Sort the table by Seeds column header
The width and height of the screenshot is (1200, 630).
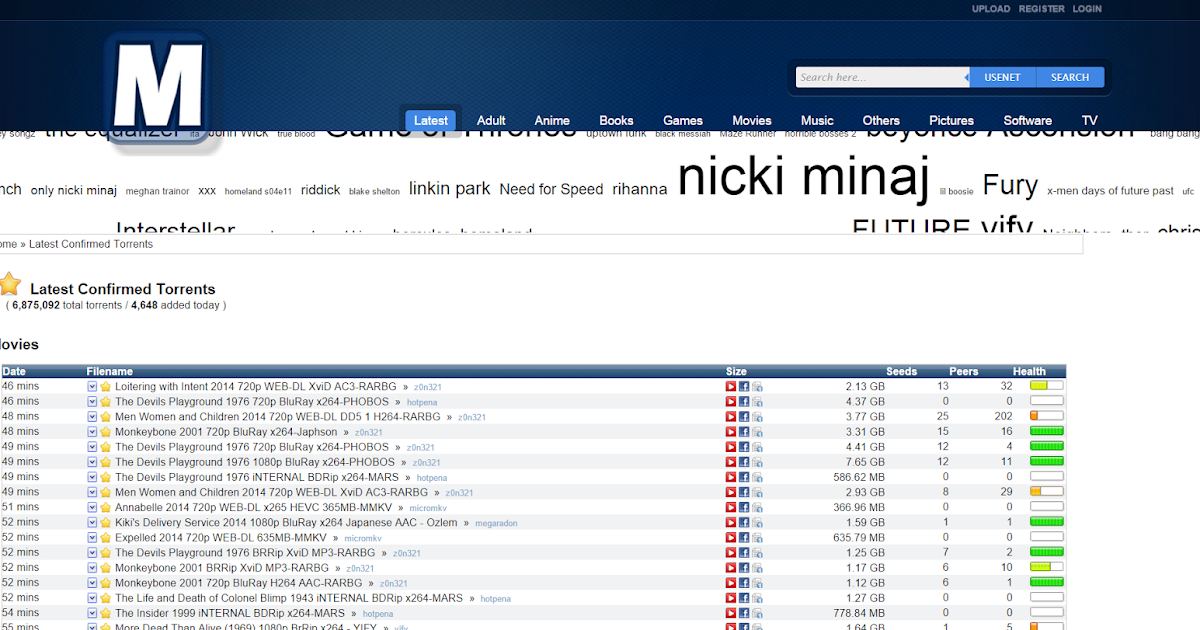[x=901, y=371]
